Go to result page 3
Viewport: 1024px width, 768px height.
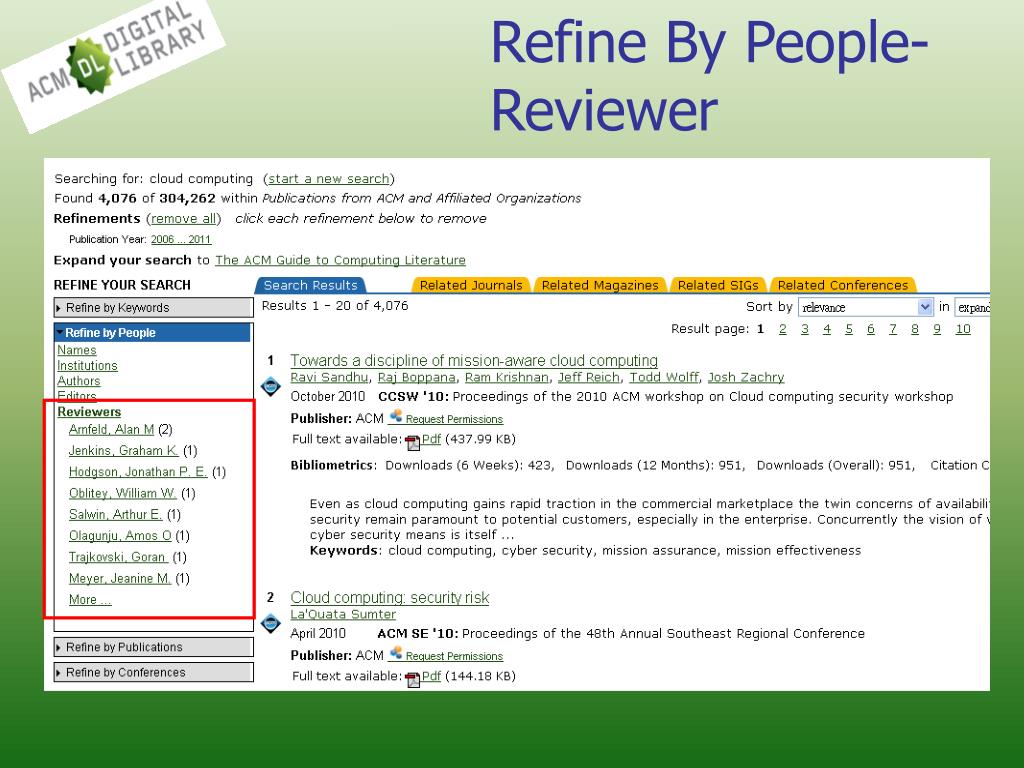(x=805, y=329)
